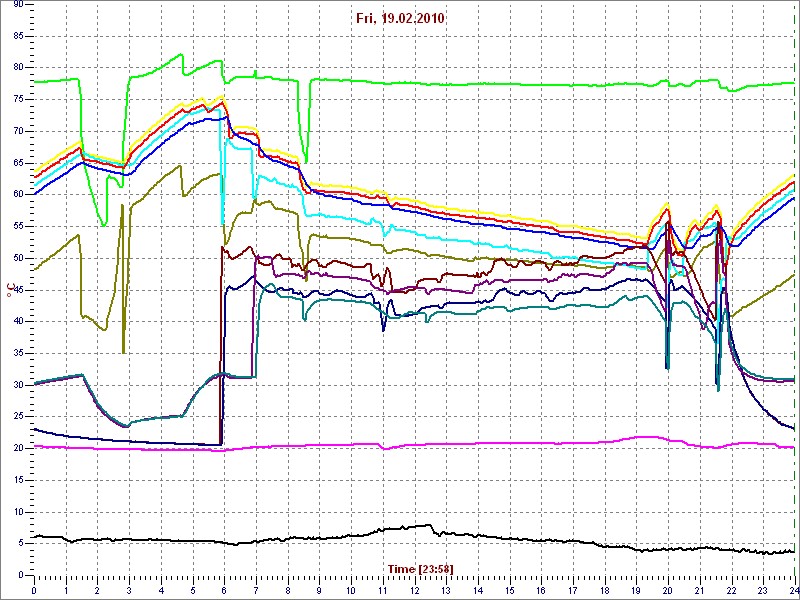This screenshot has width=800, height=600.
Task: Select hour 6 on the time axis
Action: tap(224, 590)
